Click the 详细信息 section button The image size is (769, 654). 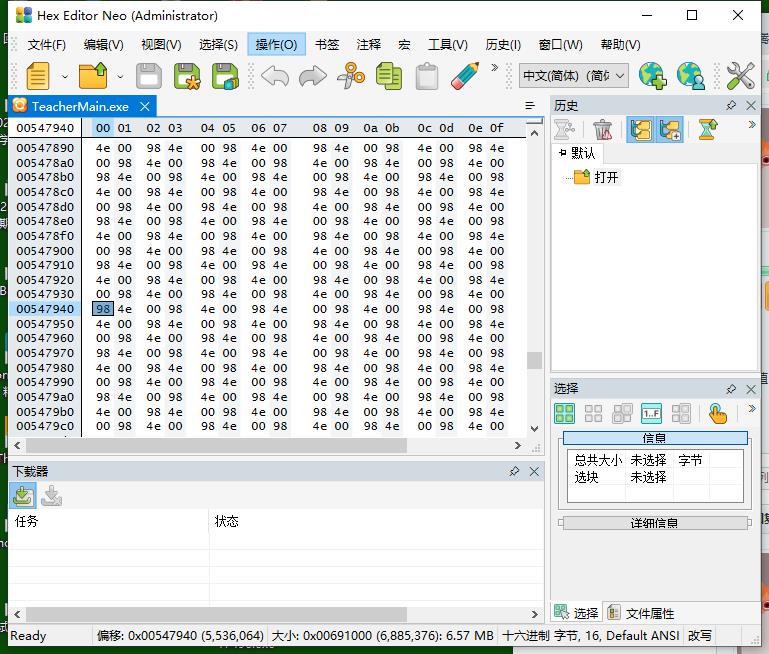pos(654,523)
